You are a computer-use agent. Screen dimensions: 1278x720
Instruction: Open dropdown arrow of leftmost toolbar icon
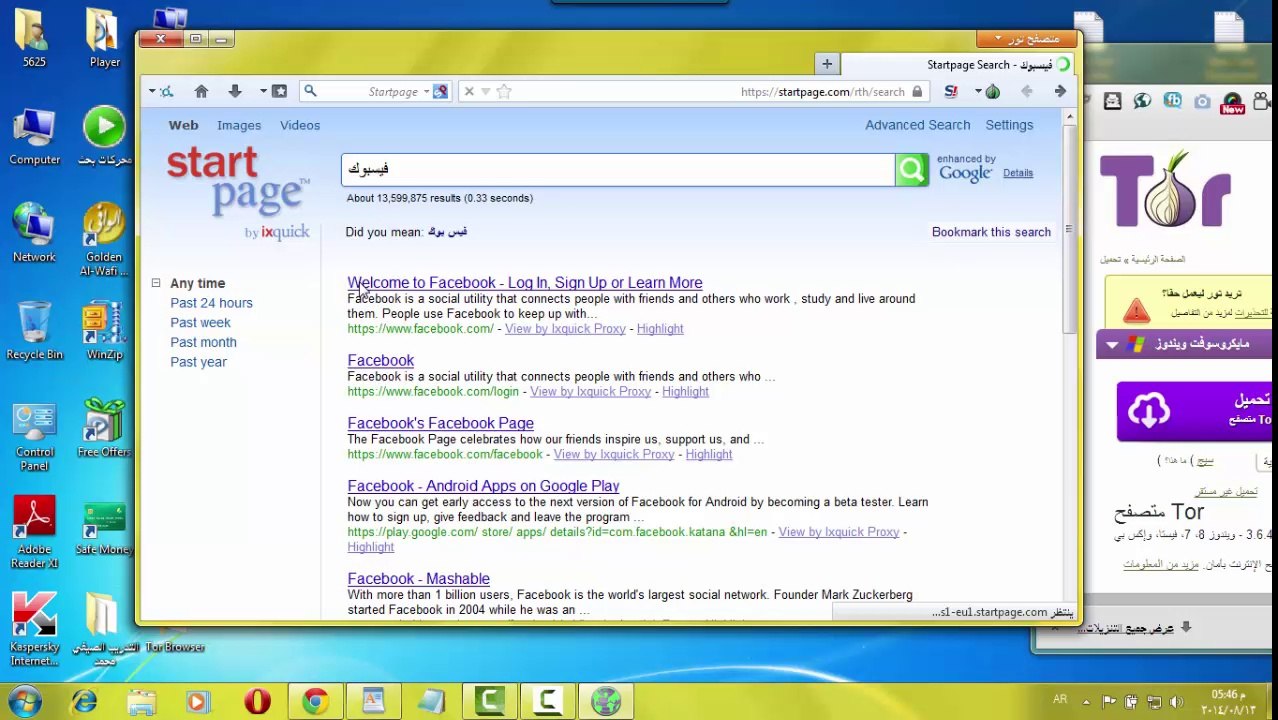point(152,92)
